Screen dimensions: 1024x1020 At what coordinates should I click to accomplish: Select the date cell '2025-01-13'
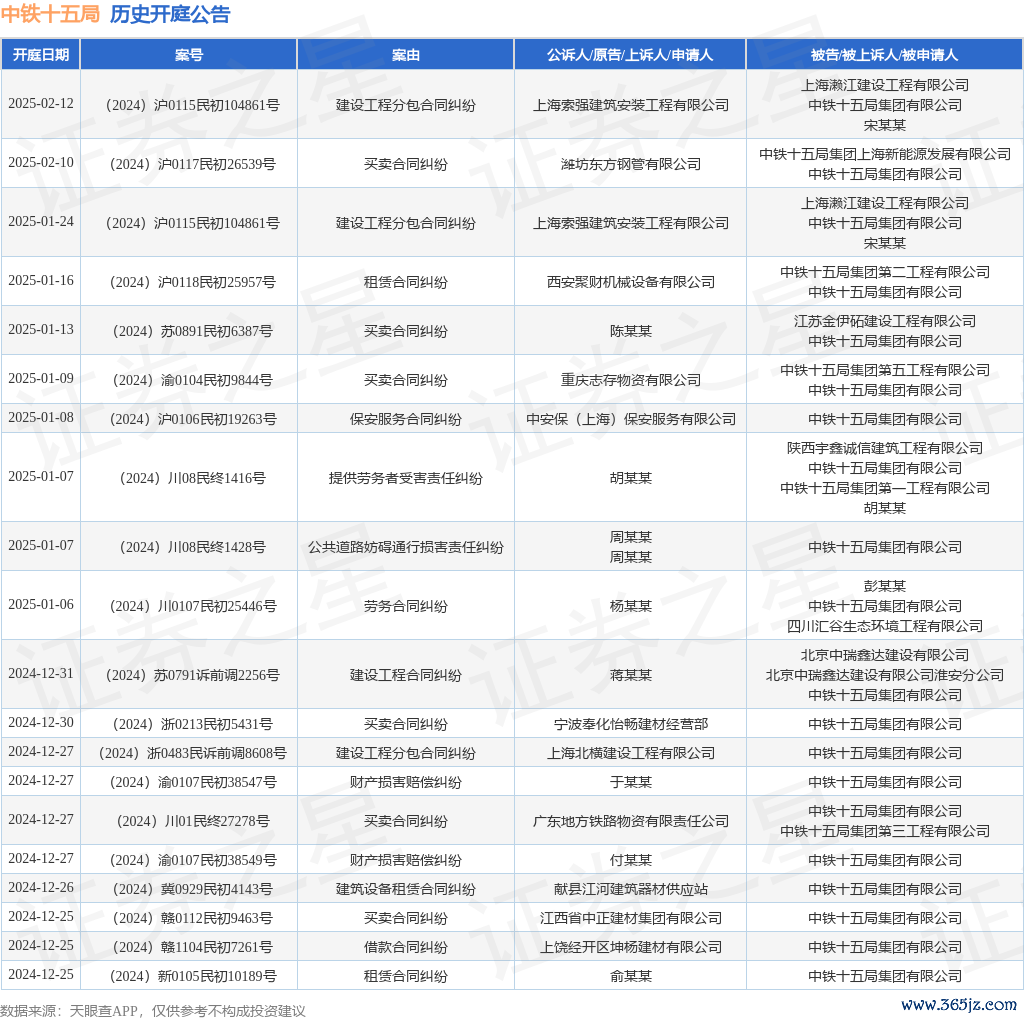40,330
